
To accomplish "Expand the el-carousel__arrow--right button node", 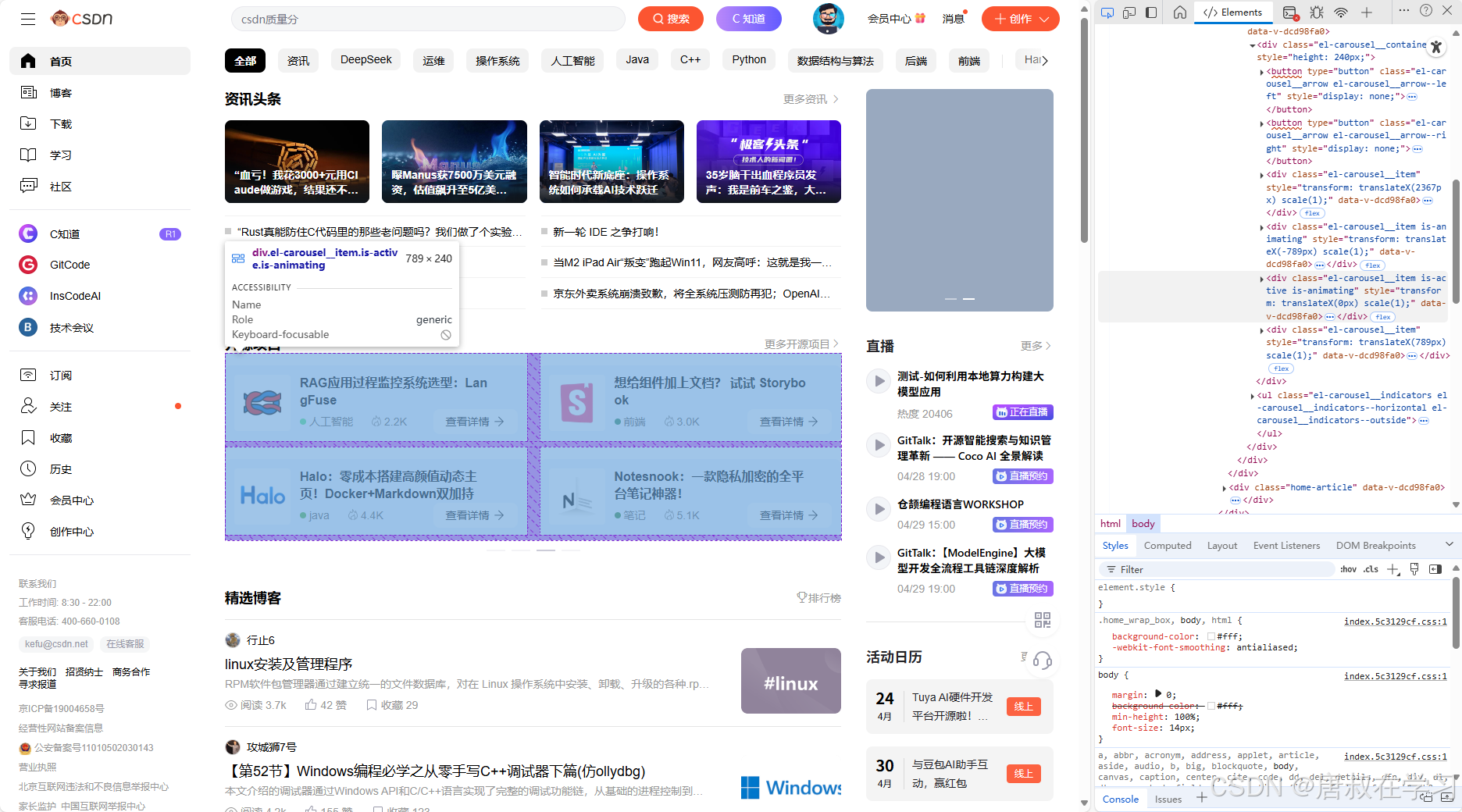I will click(x=1262, y=123).
